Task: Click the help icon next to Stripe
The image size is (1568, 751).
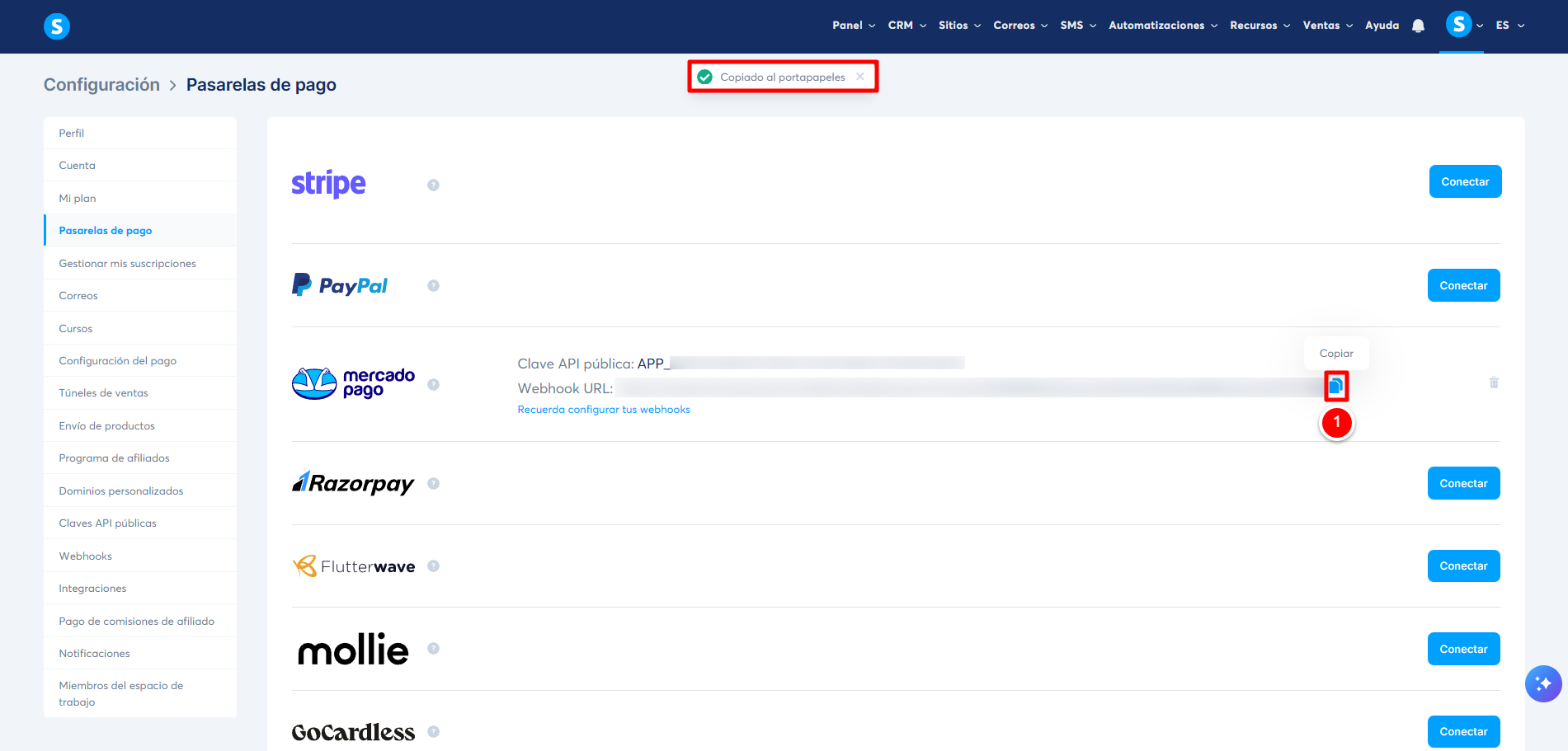Action: click(x=433, y=185)
